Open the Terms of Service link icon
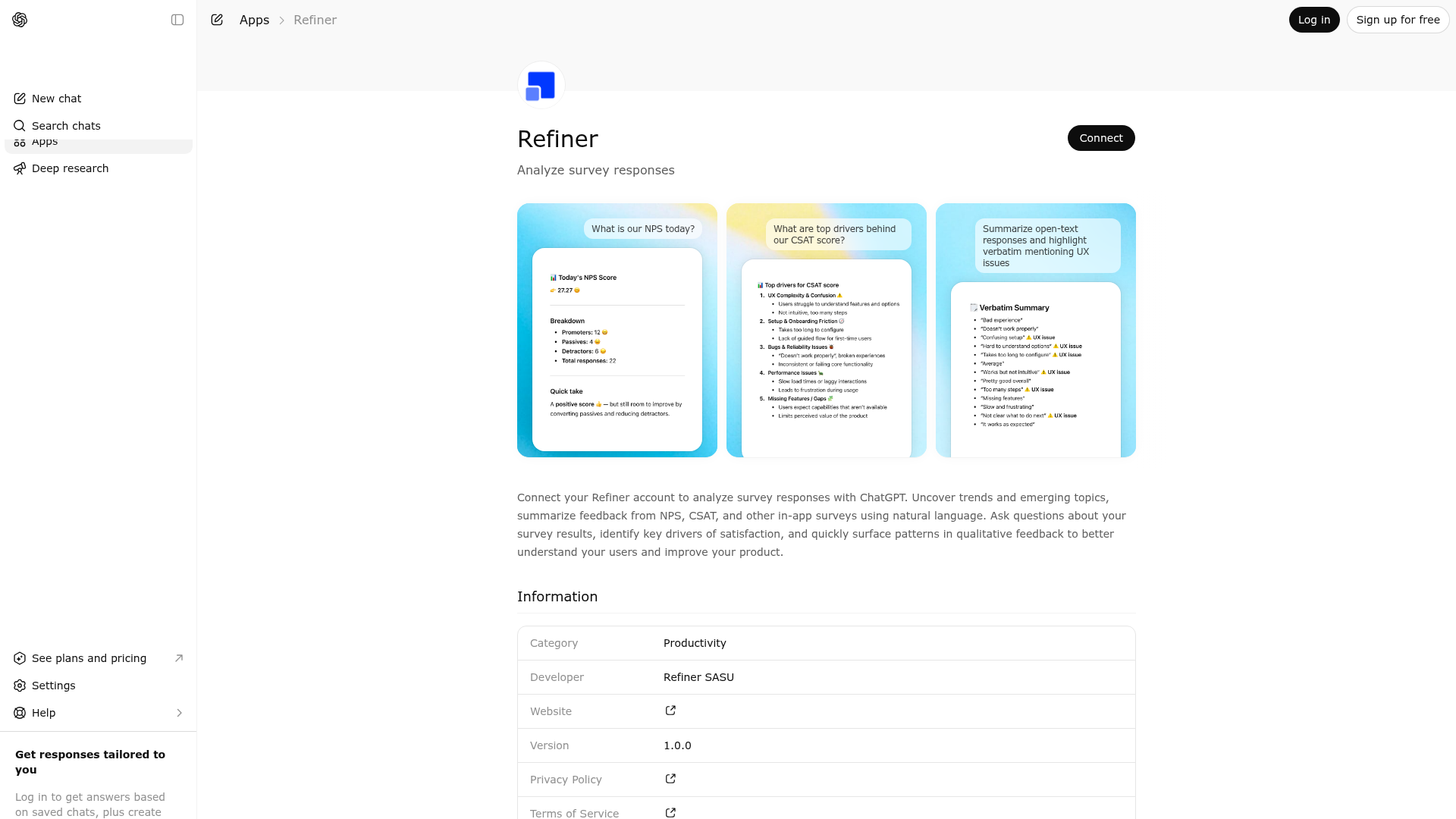The height and width of the screenshot is (819, 1456). 670,812
